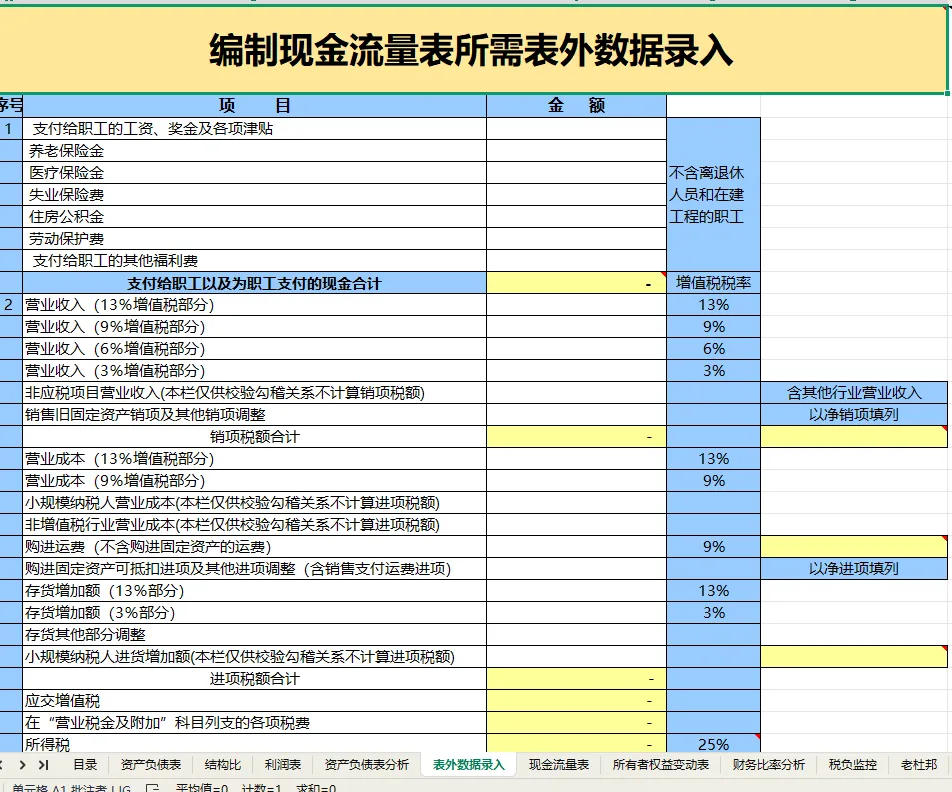This screenshot has width=952, height=792.
Task: Click the yellow total cell for 销项税额合计
Action: coord(576,437)
